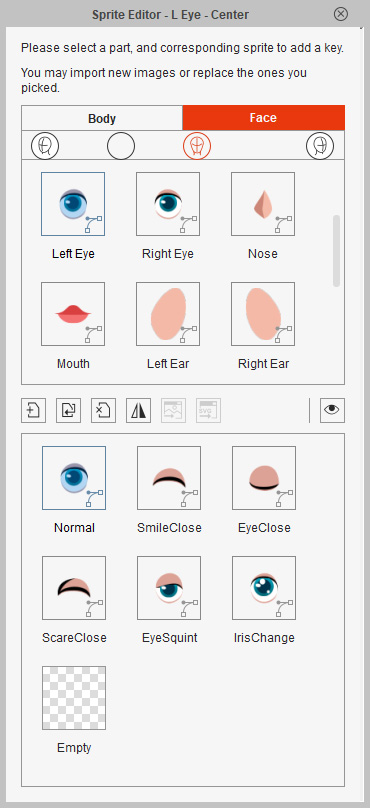Select the Left Eye part thumbnail
Screen dimensions: 370x808
(73, 204)
